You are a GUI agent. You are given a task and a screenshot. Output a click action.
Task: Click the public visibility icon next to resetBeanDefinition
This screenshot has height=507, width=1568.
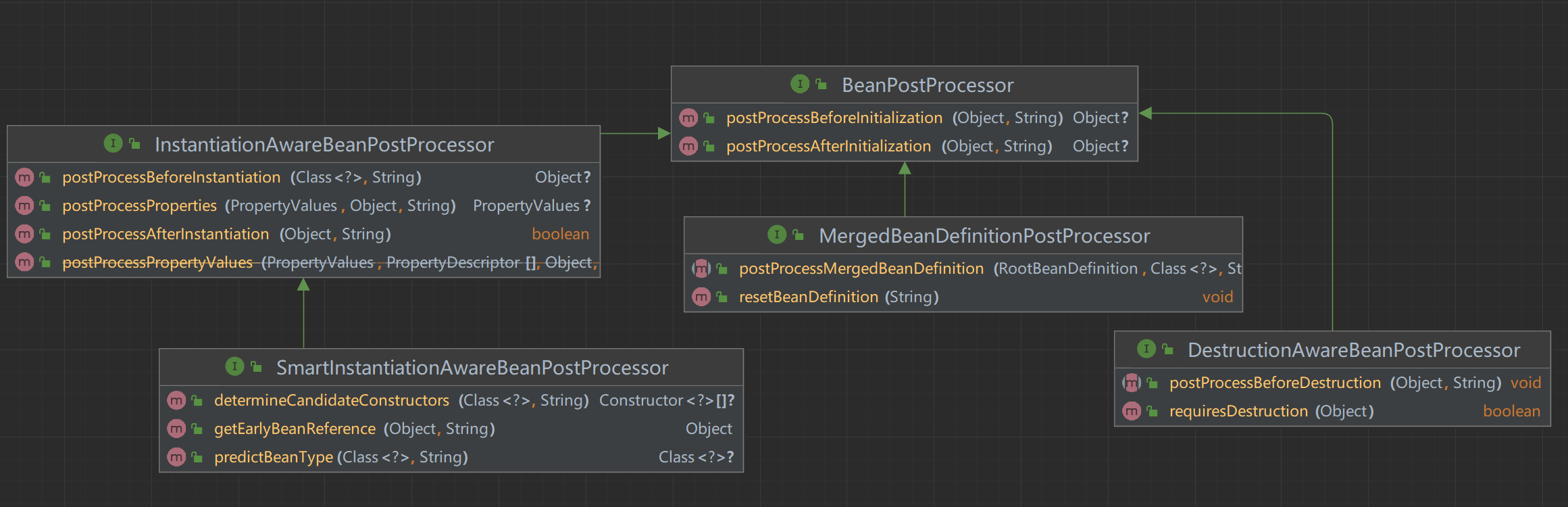pos(722,297)
